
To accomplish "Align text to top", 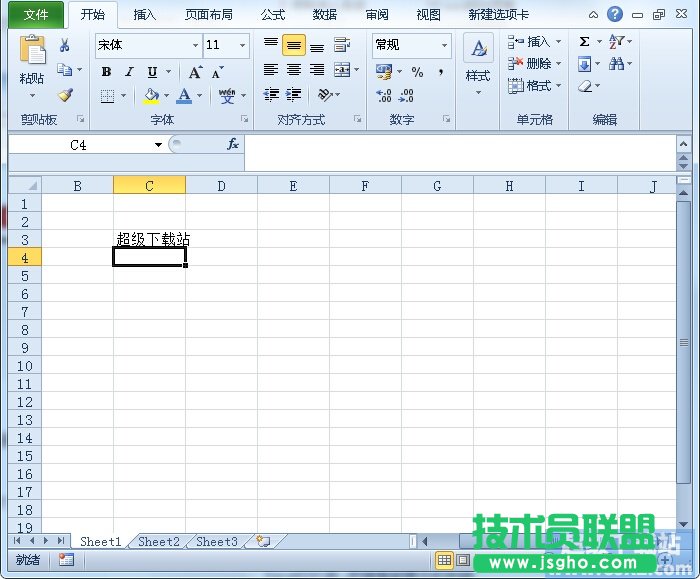I will point(271,45).
